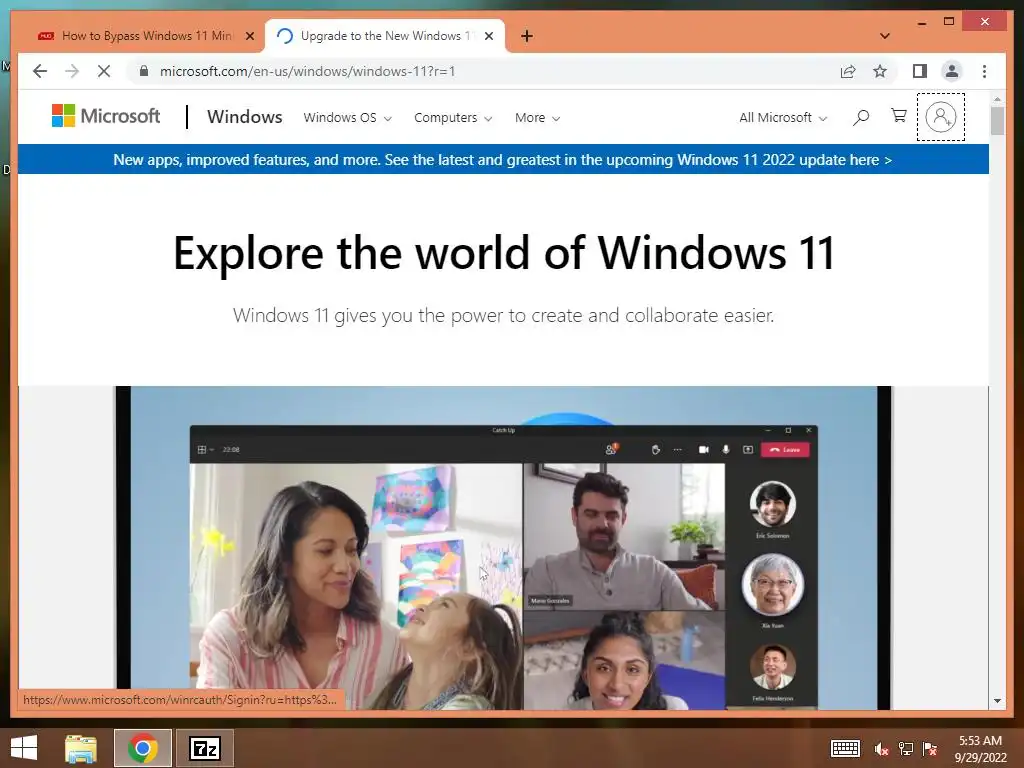This screenshot has height=768, width=1024.
Task: Bookmark this page with the star icon
Action: [x=880, y=71]
